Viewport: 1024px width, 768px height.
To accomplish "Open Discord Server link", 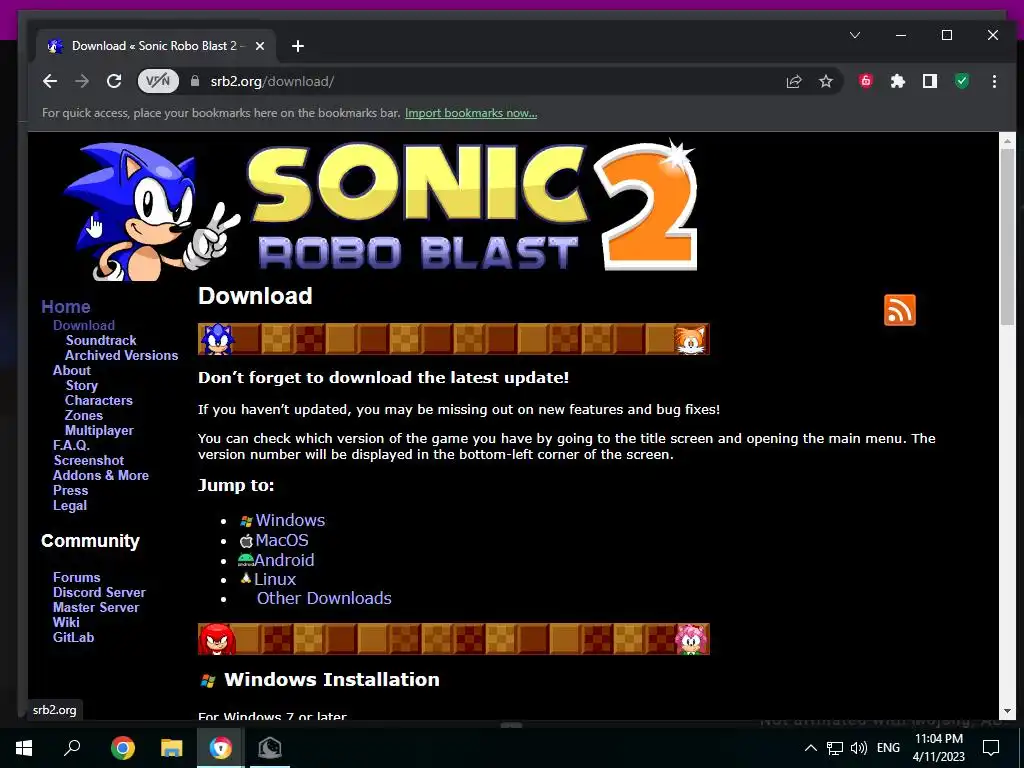I will tap(99, 592).
